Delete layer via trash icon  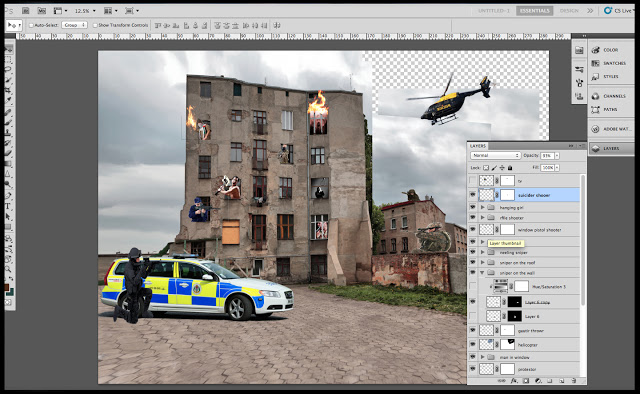click(x=574, y=381)
